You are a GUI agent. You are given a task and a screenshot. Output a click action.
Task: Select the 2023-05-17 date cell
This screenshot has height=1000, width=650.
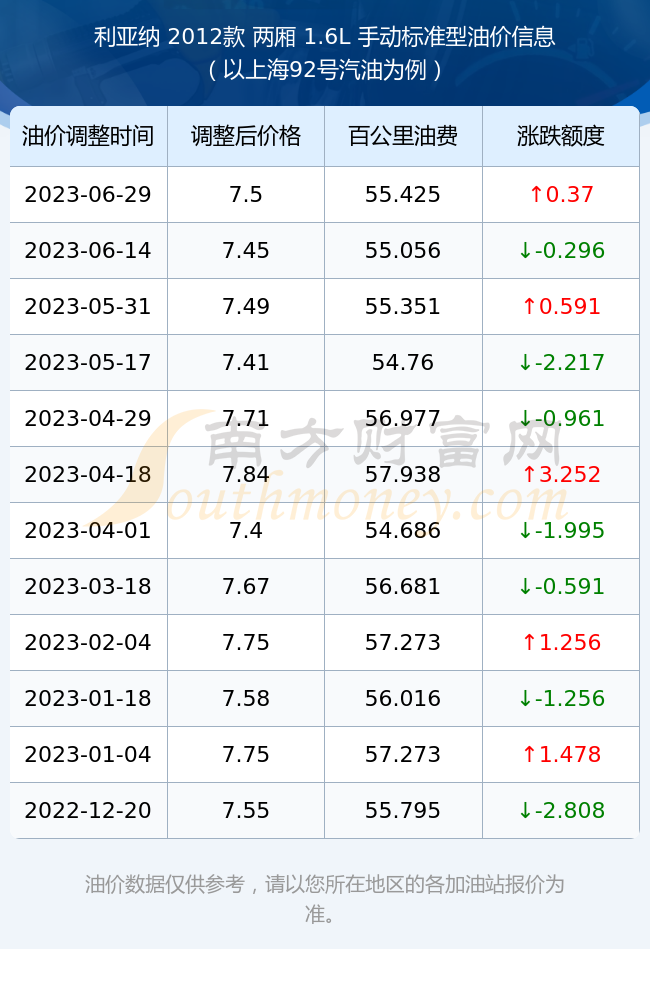point(88,363)
